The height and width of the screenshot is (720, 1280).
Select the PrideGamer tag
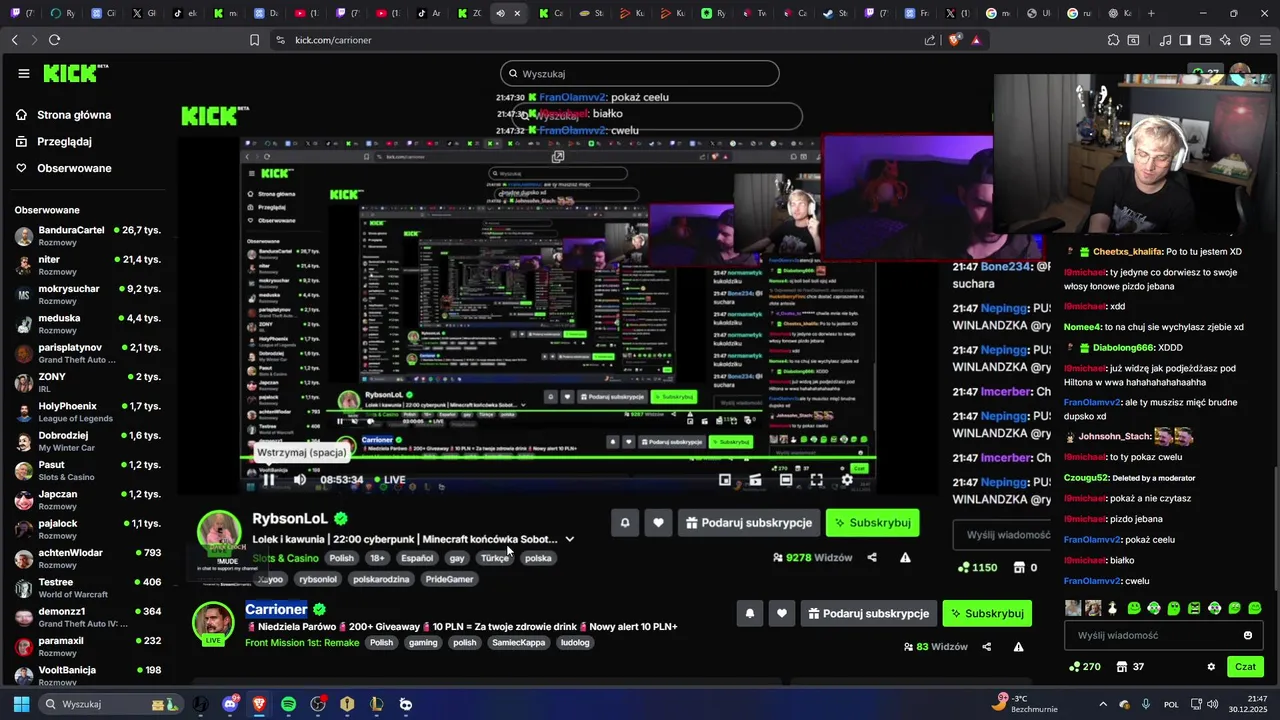click(x=449, y=579)
